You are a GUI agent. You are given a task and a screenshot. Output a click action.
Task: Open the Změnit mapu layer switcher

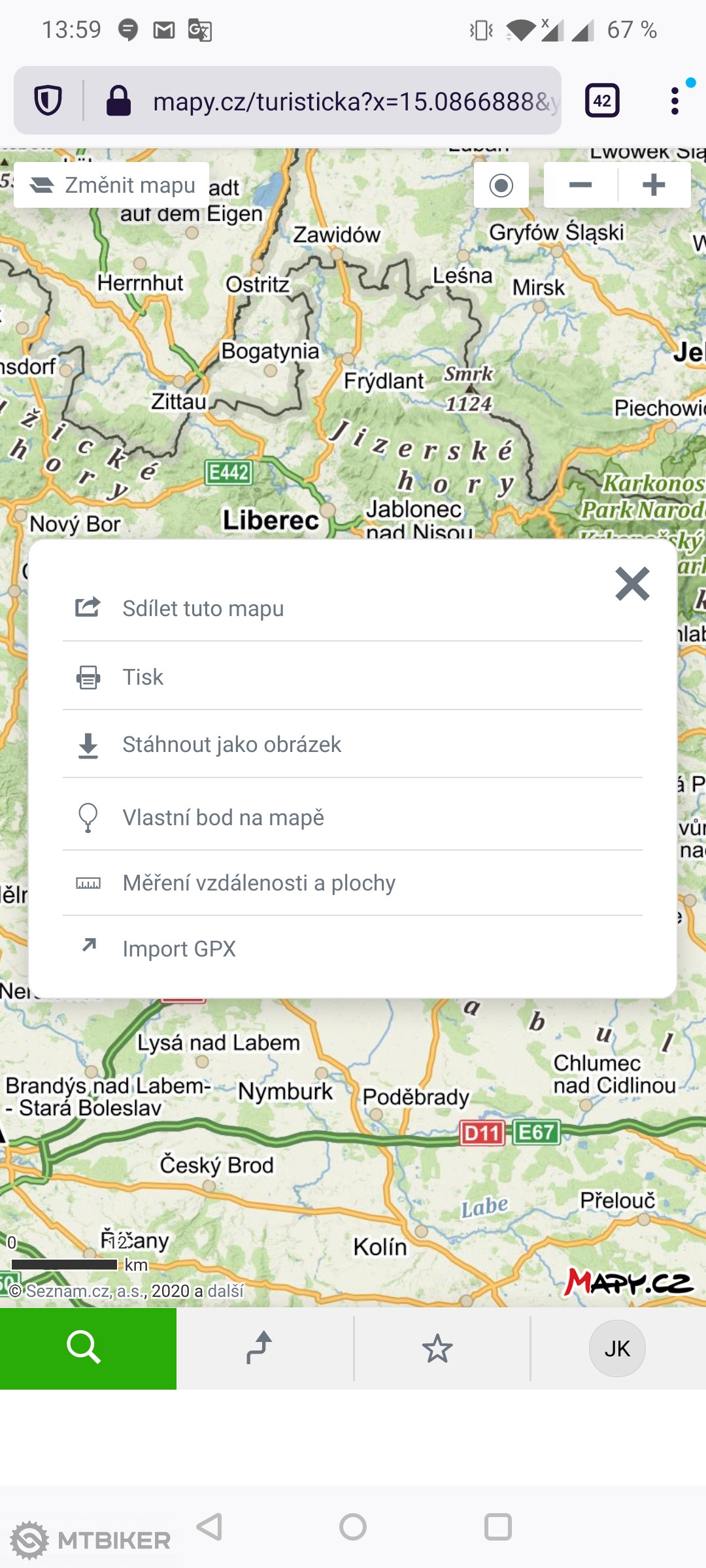[x=112, y=186]
